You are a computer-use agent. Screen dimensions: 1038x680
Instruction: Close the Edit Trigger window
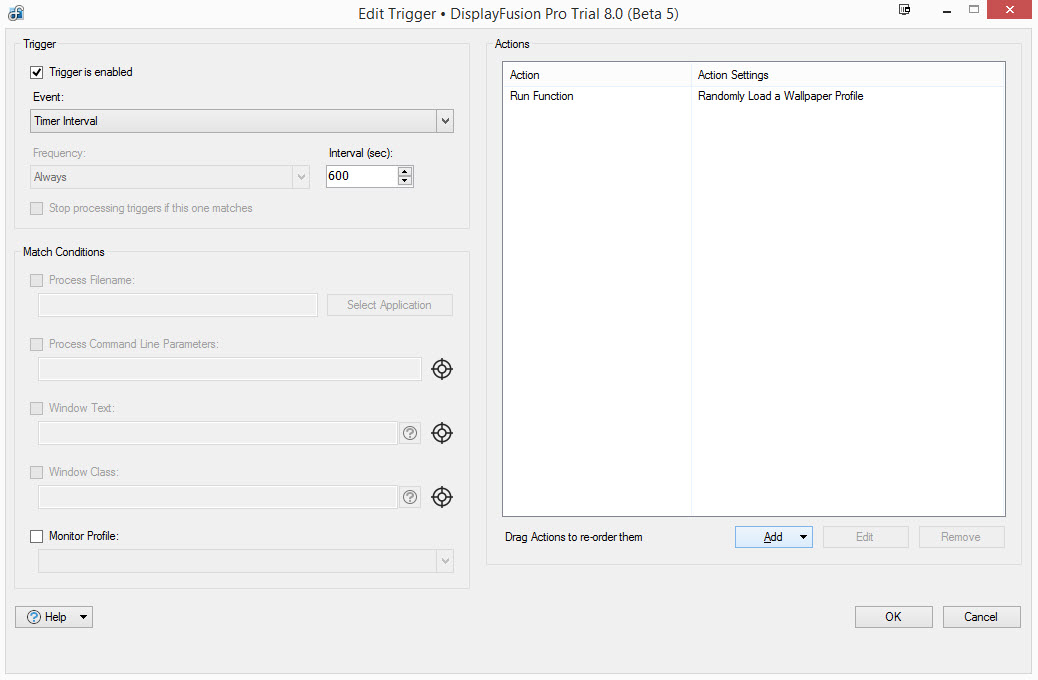point(1010,10)
